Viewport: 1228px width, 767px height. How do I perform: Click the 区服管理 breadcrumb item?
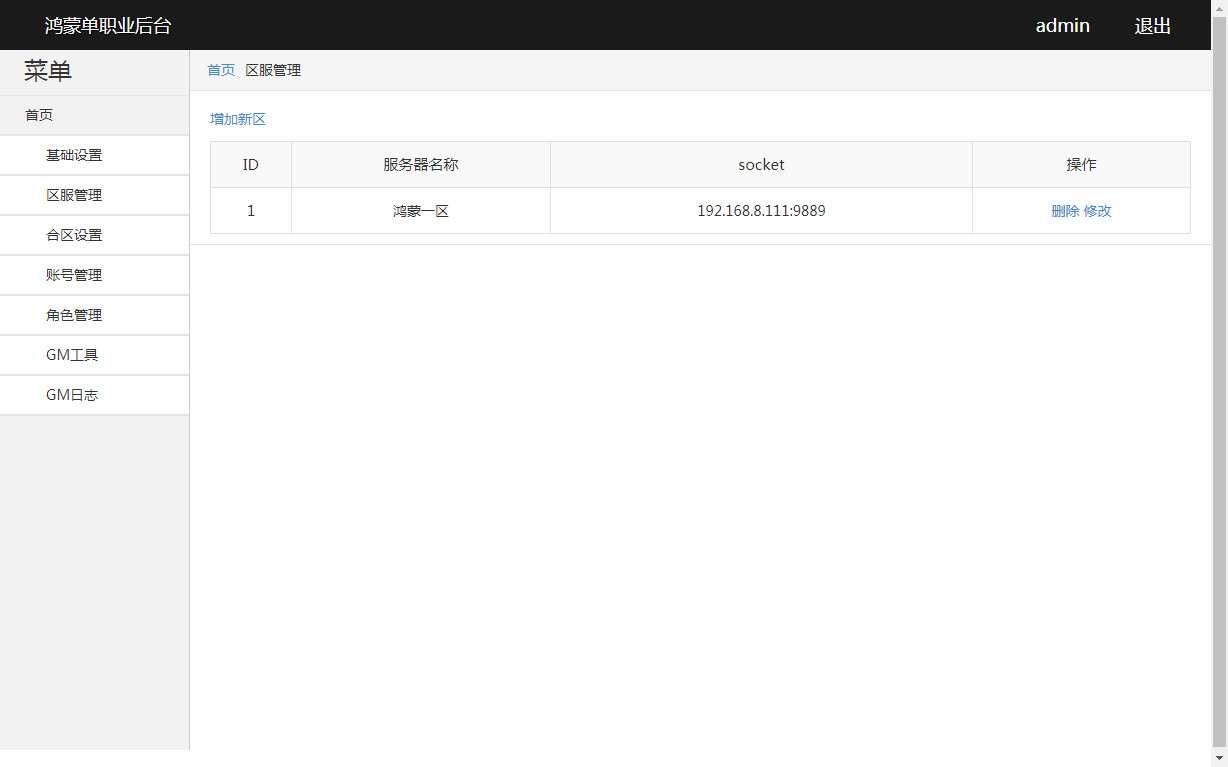[x=273, y=70]
